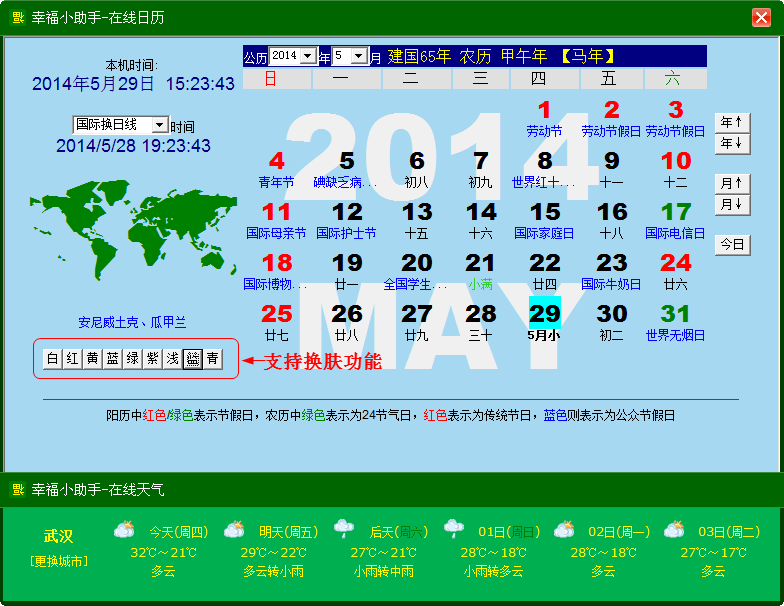Select May 6 初八 in the calendar

tap(416, 170)
